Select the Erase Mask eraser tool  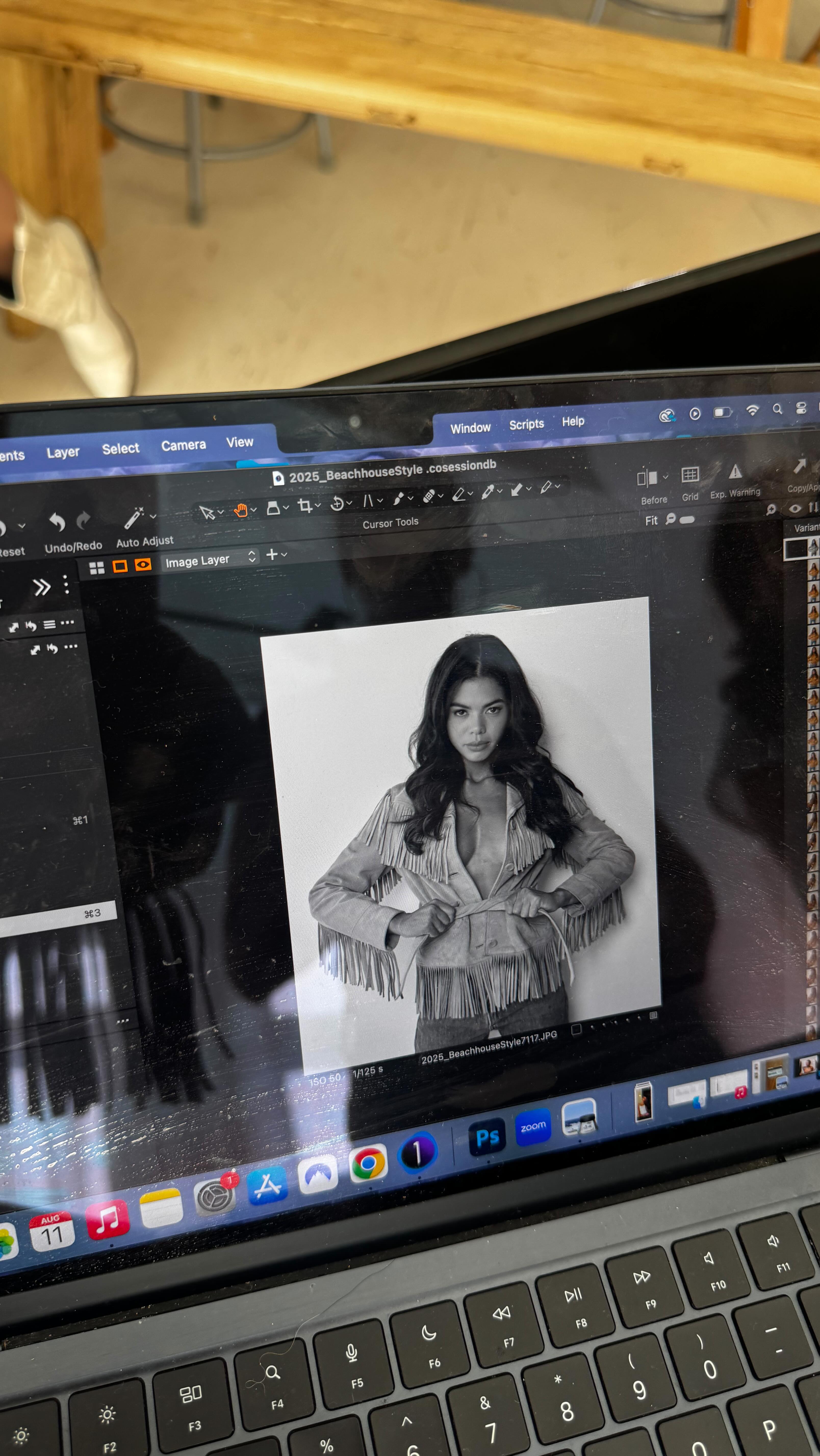coord(459,494)
